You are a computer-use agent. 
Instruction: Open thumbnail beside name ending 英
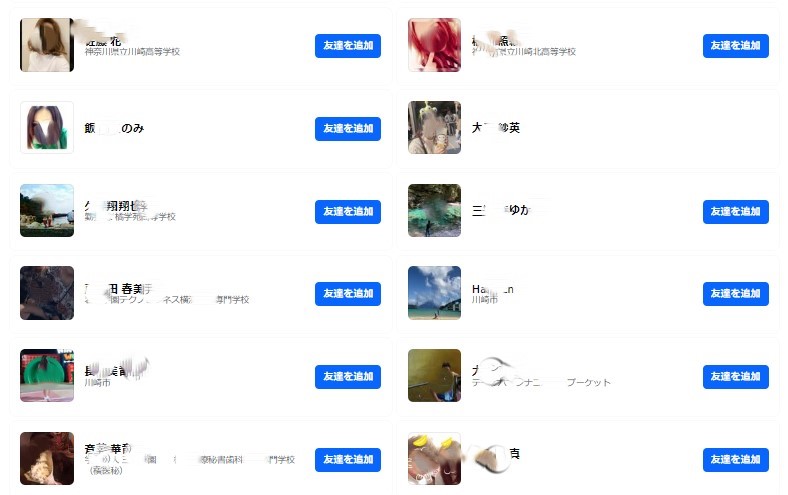tap(434, 128)
